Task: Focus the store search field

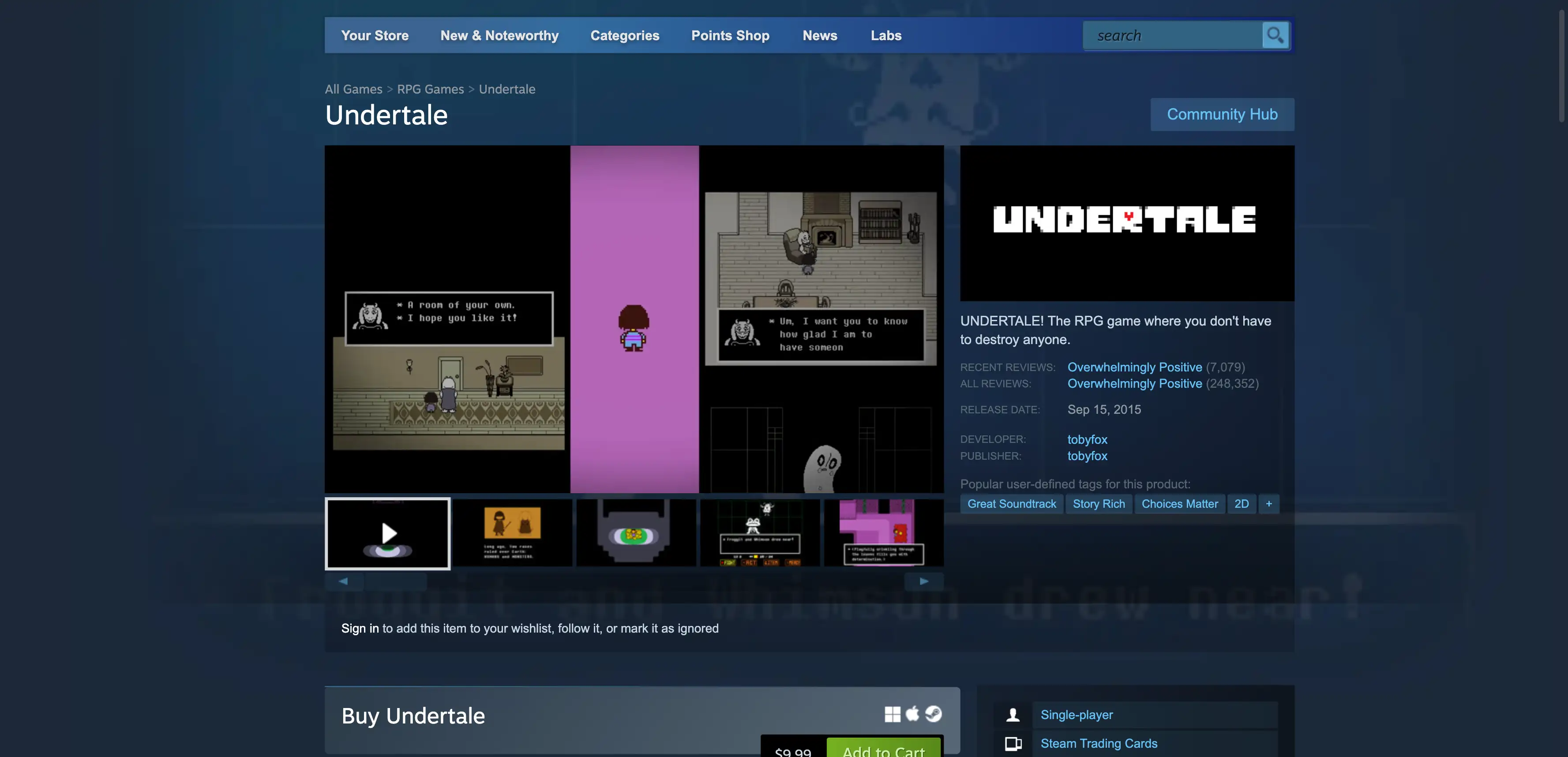Action: pyautogui.click(x=1173, y=35)
